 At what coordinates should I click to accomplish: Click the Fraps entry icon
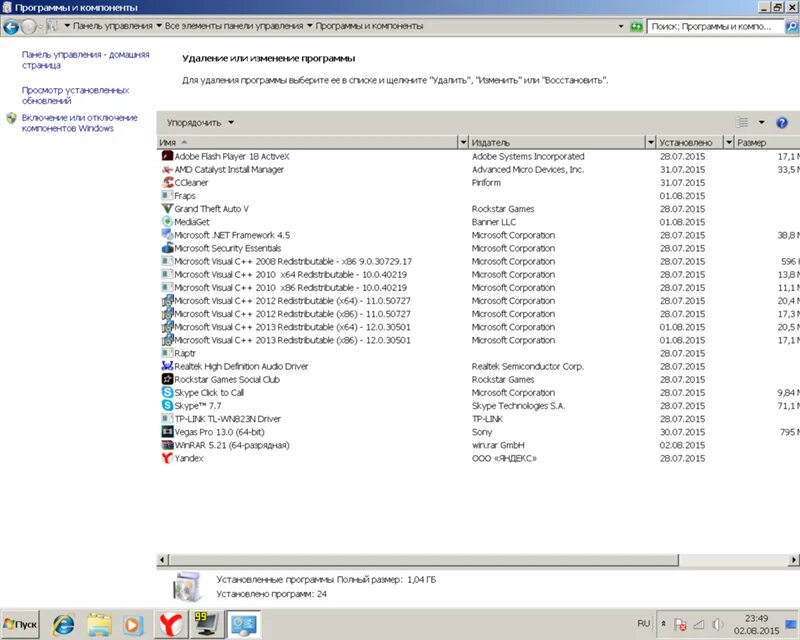[x=167, y=195]
